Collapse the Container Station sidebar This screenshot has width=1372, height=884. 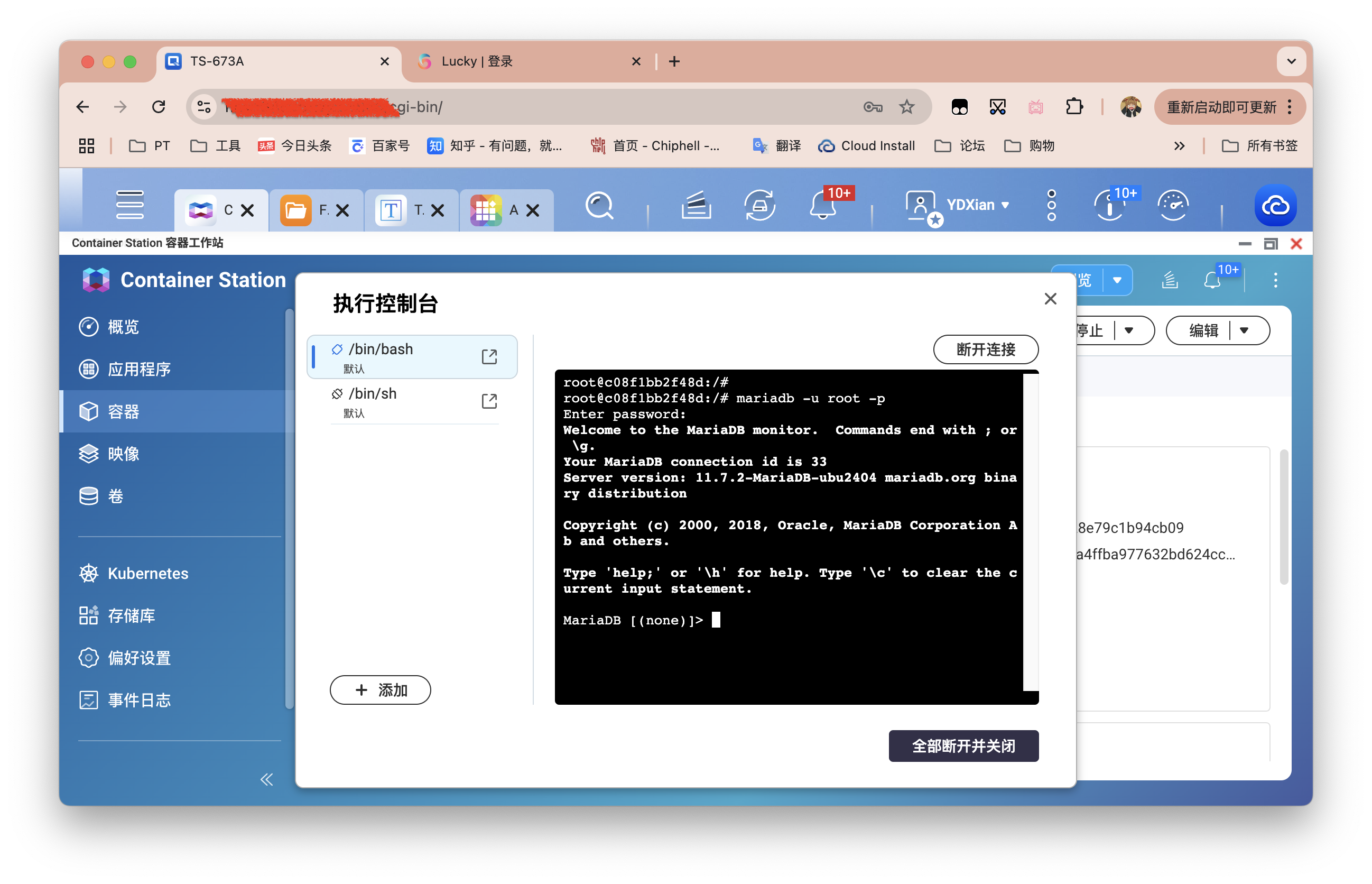click(266, 779)
